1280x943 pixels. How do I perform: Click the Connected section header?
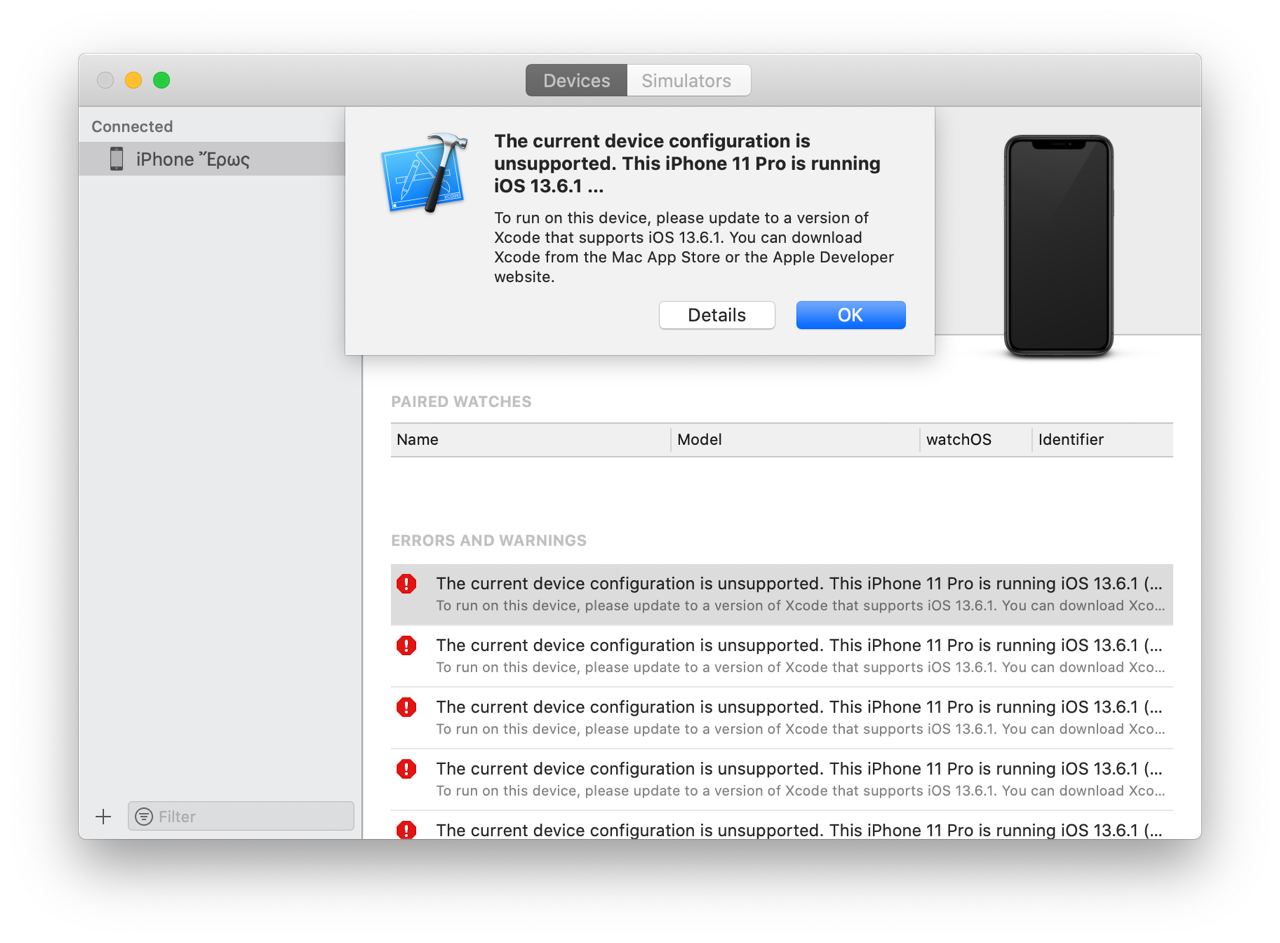pos(132,126)
